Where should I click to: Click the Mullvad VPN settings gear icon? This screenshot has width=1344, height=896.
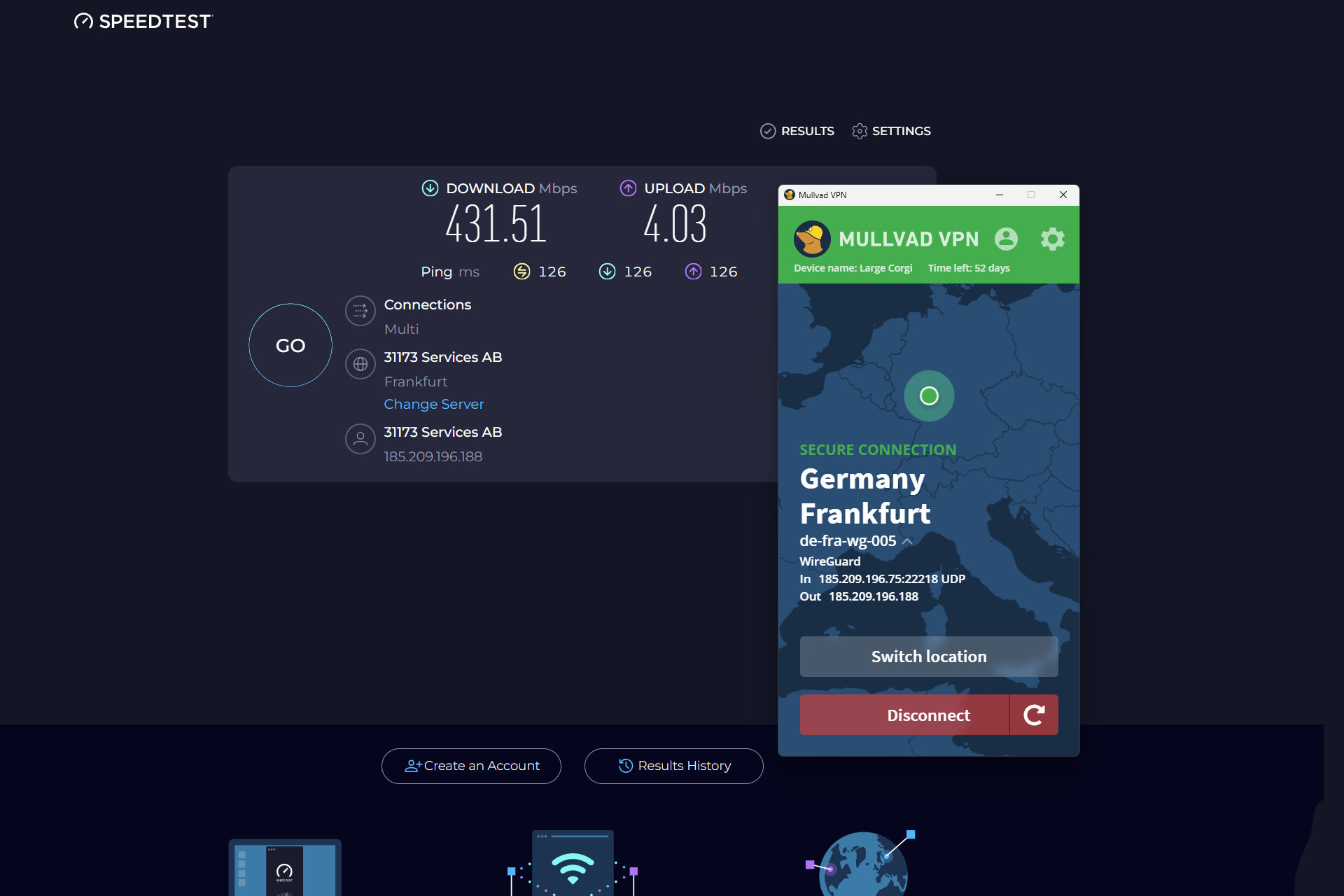point(1052,239)
